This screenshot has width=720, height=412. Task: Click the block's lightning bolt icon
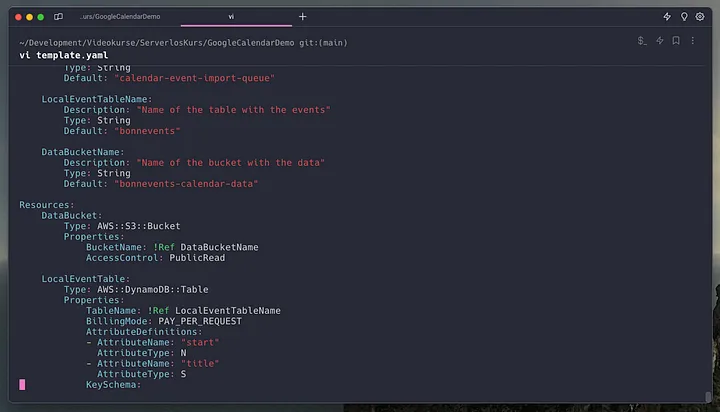tap(660, 41)
